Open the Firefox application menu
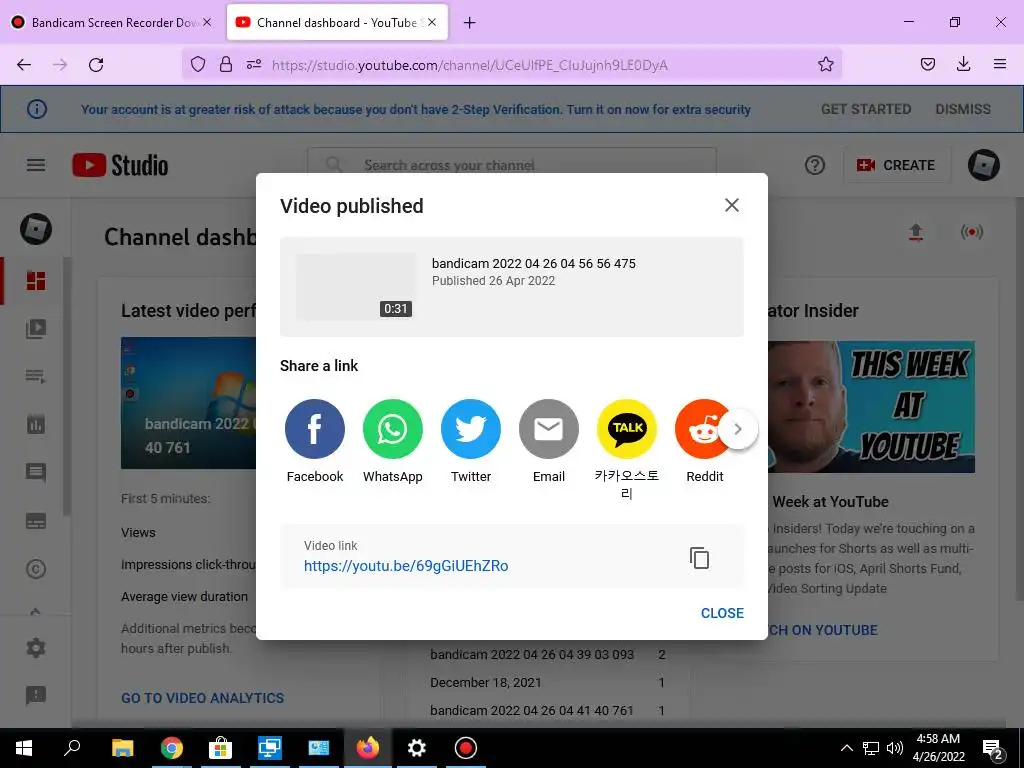 pos(1000,64)
